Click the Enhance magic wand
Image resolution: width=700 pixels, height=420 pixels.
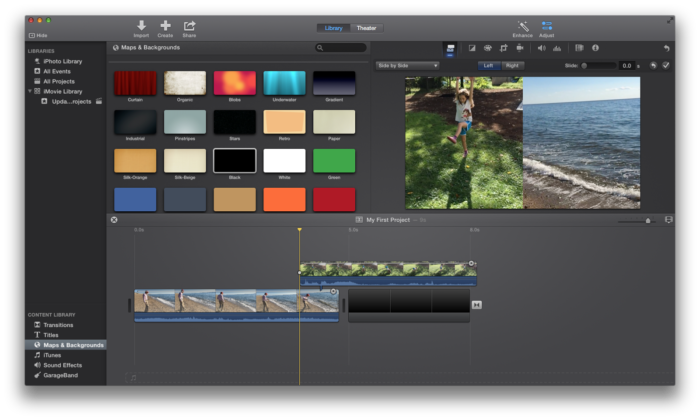click(523, 25)
